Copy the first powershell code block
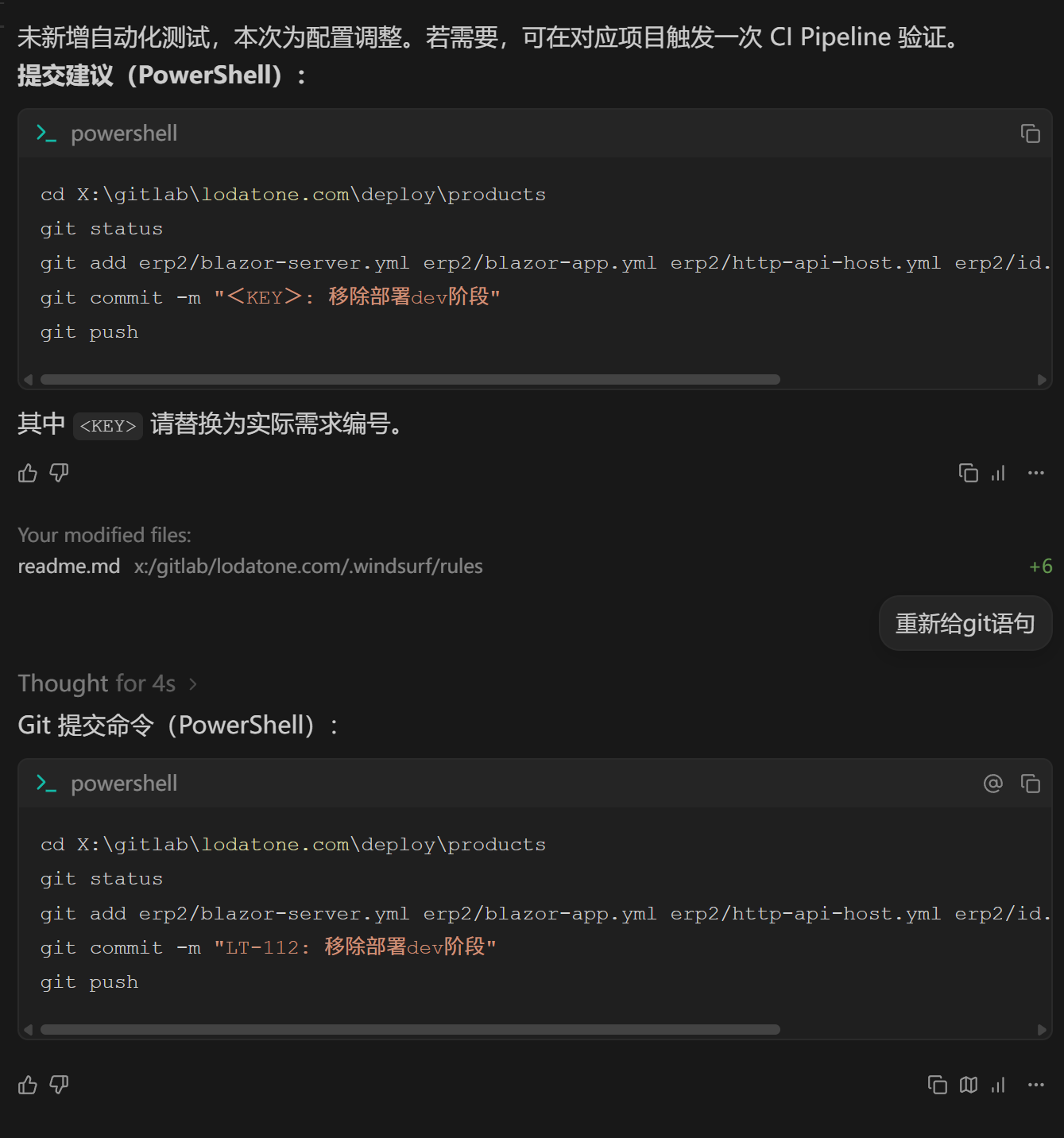1064x1138 pixels. [x=1030, y=134]
